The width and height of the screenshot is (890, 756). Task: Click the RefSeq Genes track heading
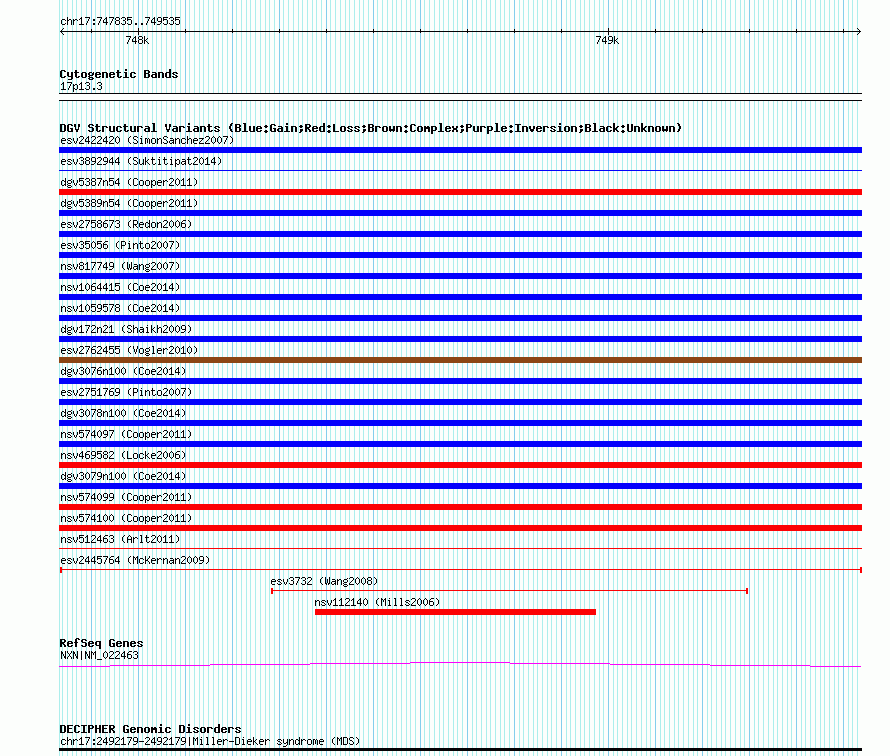(x=101, y=643)
